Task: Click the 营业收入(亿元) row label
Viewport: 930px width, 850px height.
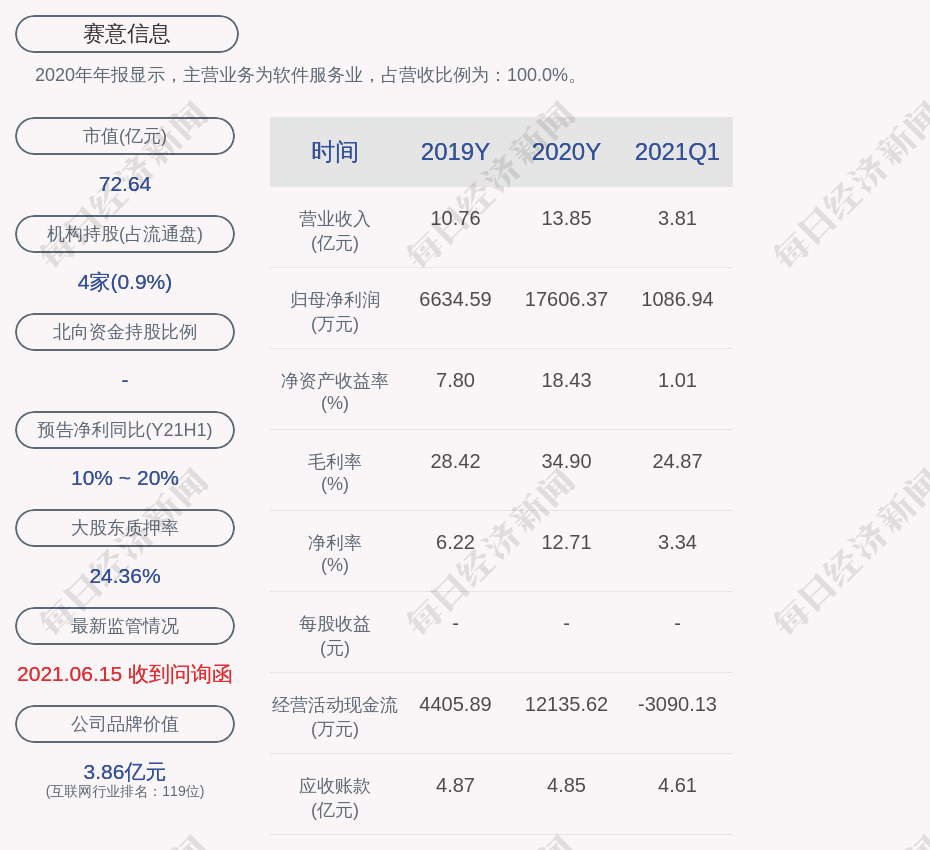Action: [x=335, y=231]
